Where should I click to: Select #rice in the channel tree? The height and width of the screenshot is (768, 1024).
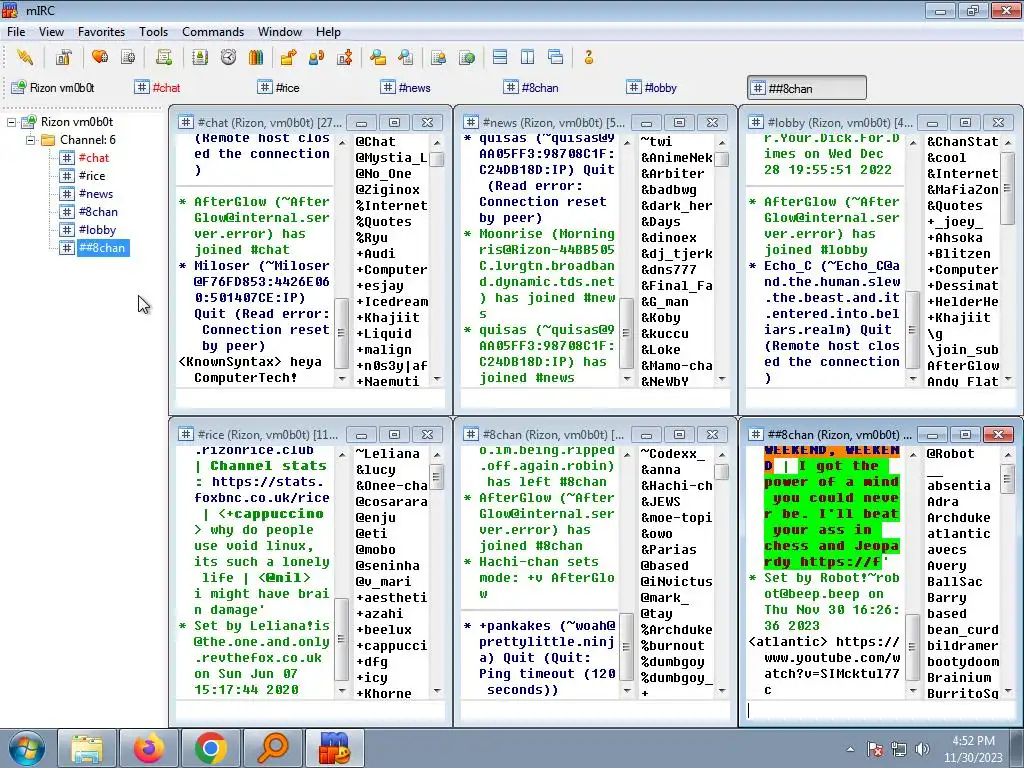91,176
